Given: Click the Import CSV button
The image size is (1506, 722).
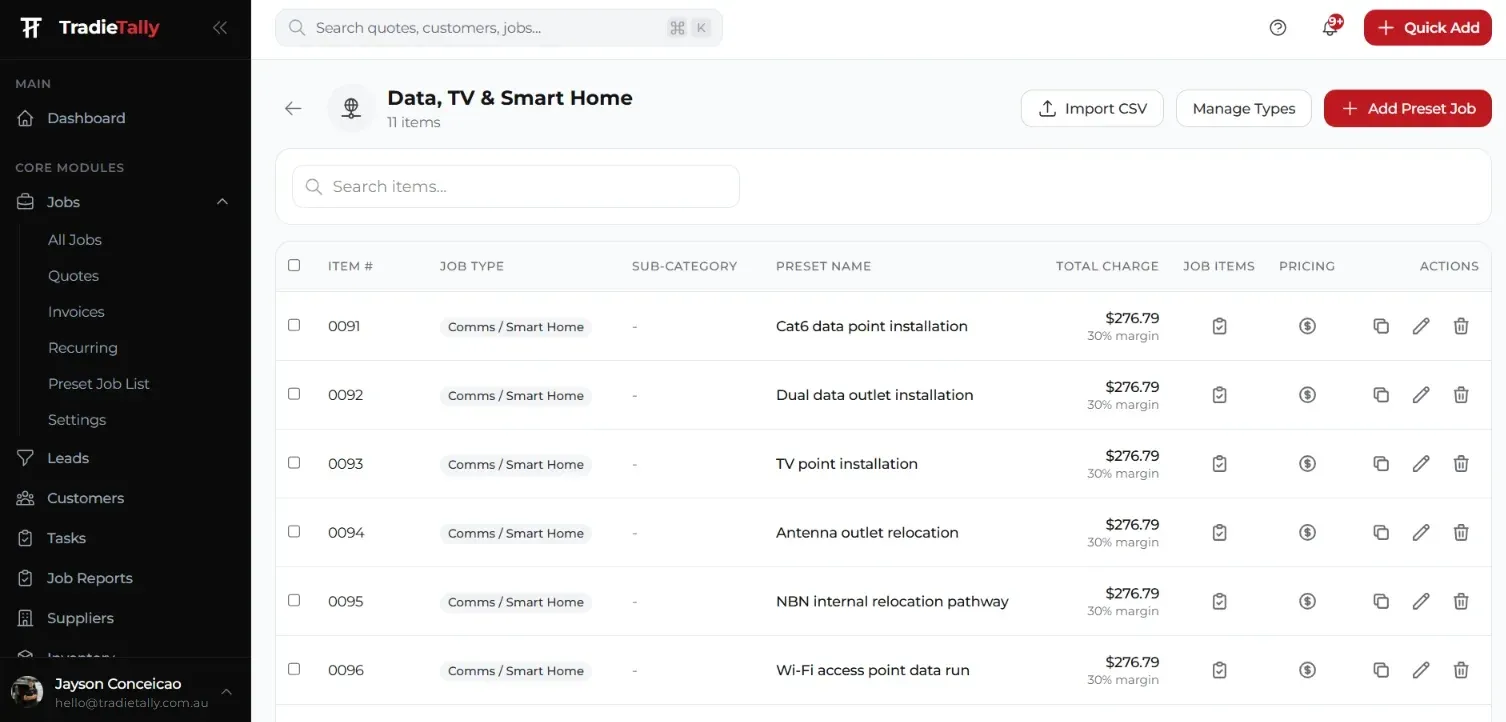Looking at the screenshot, I should click(1092, 108).
